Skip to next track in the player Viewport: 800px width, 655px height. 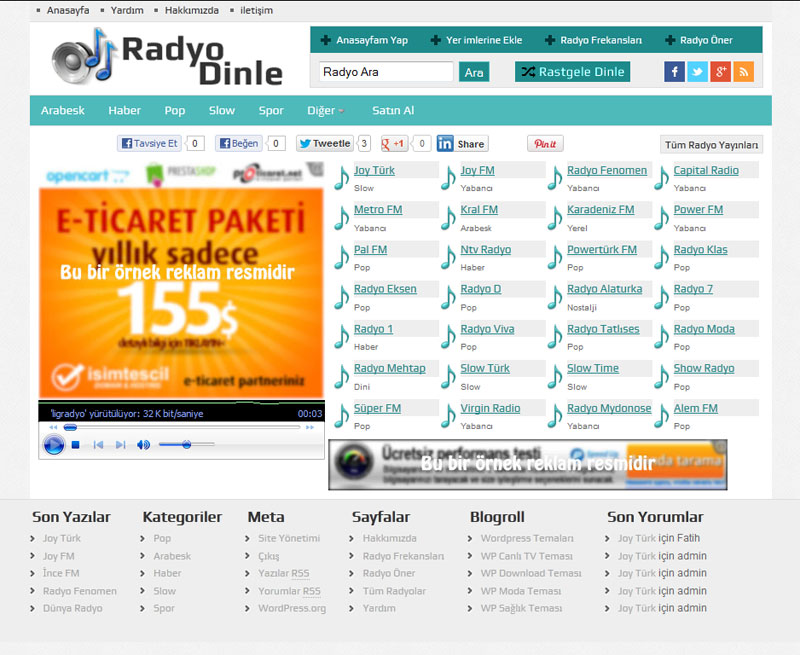(120, 445)
